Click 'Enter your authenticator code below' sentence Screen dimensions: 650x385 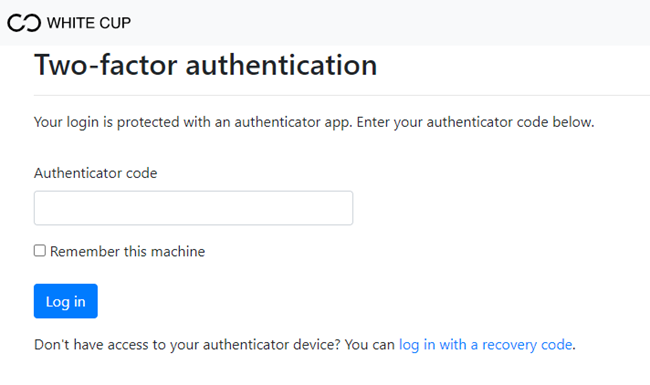click(x=475, y=122)
